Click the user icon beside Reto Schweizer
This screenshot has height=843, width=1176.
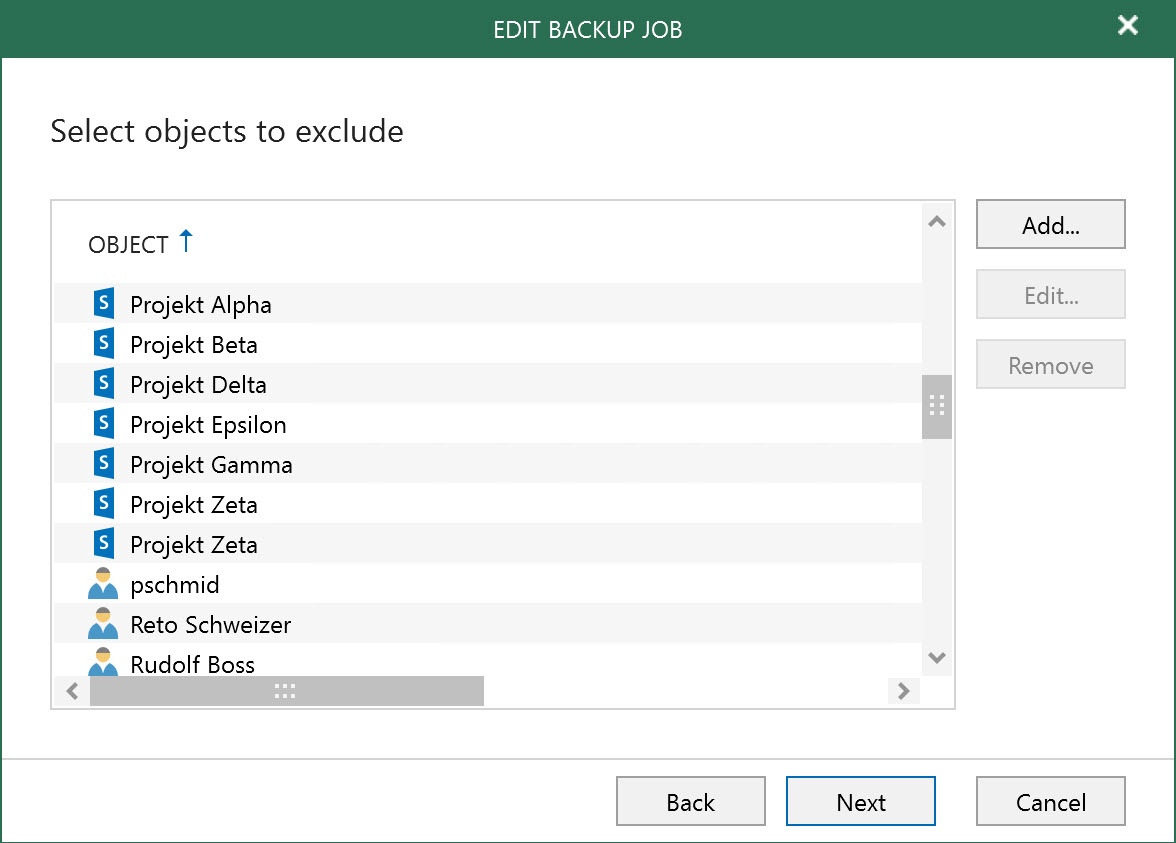coord(103,623)
